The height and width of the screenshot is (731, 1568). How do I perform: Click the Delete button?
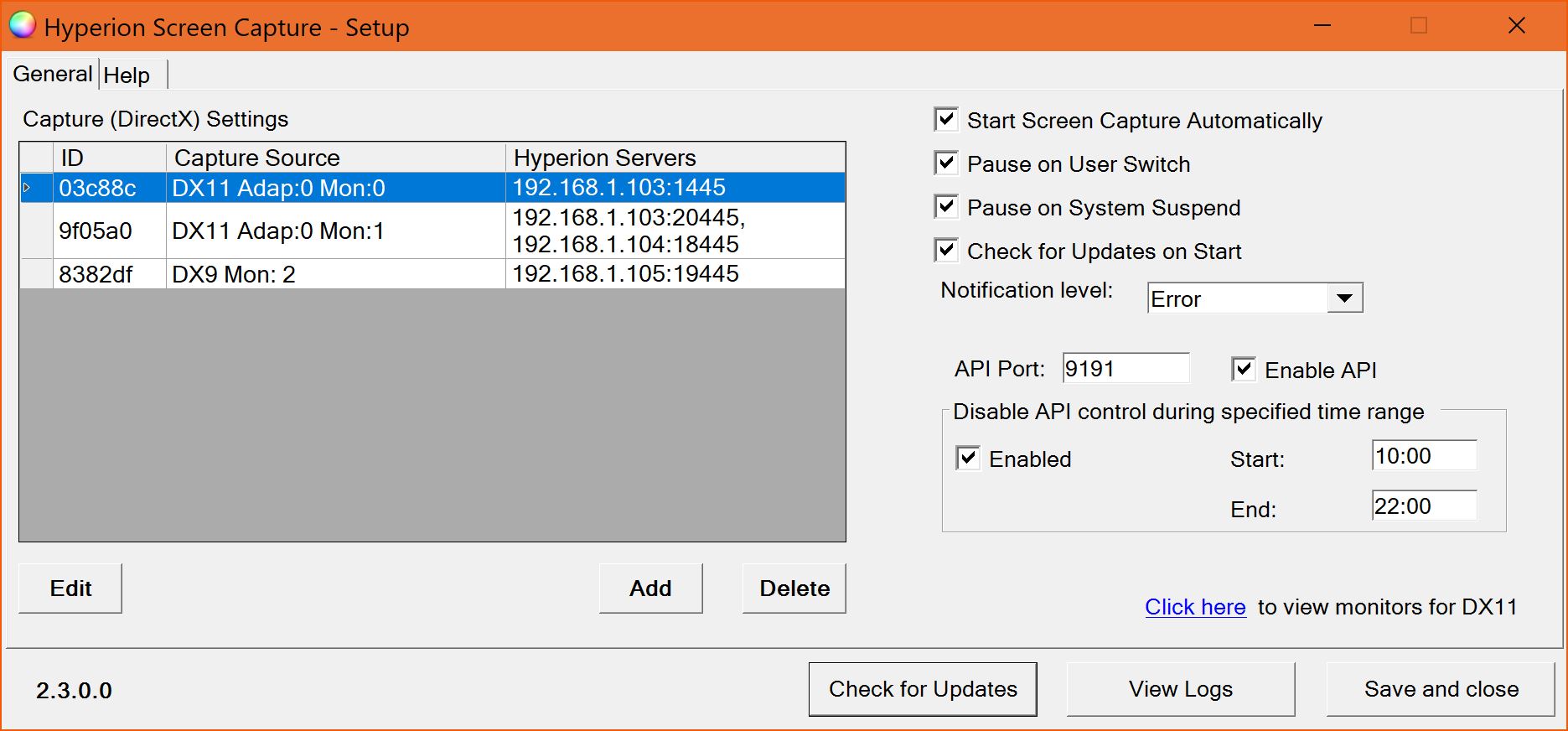794,588
